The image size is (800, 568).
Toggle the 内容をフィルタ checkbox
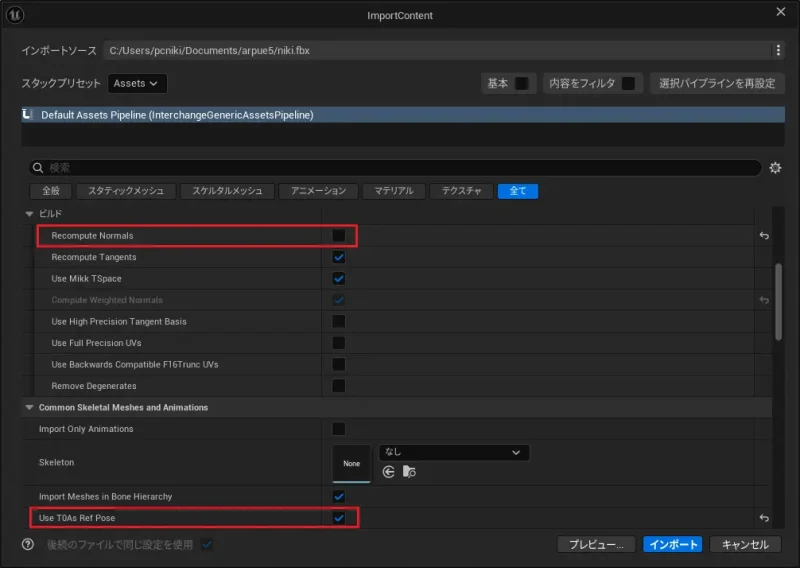(x=628, y=83)
